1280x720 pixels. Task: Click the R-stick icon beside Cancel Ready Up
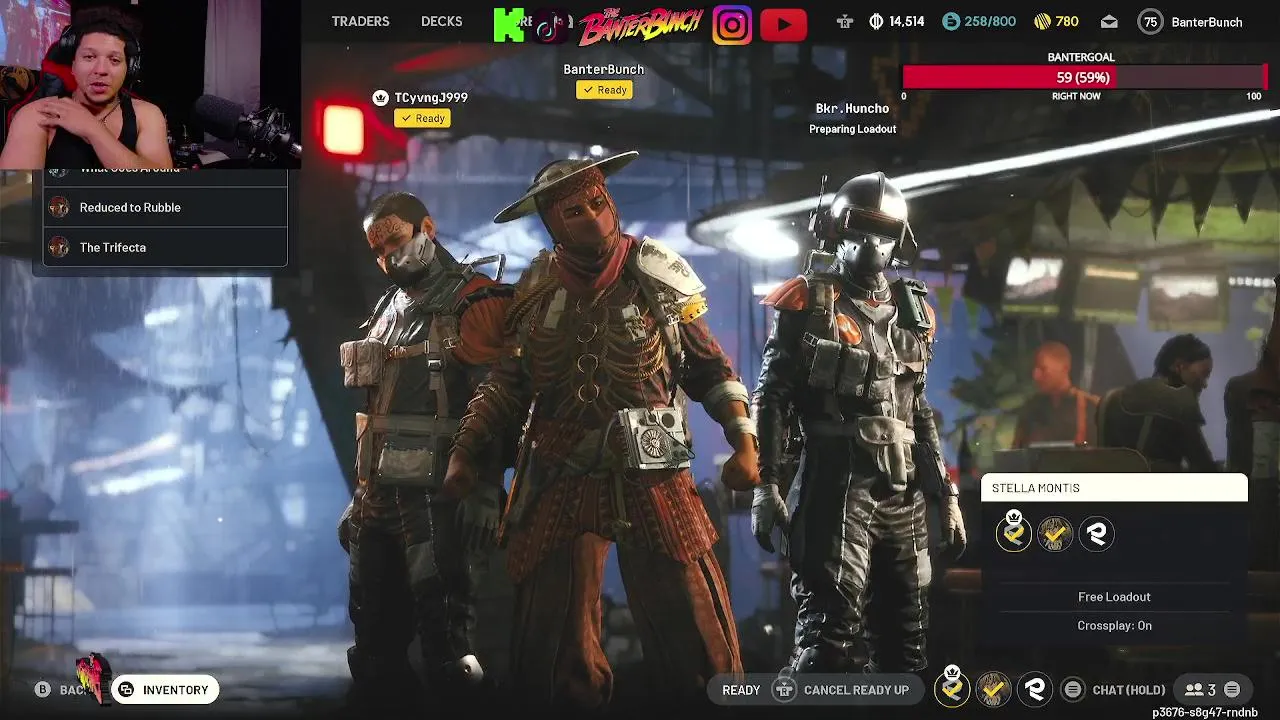point(785,690)
